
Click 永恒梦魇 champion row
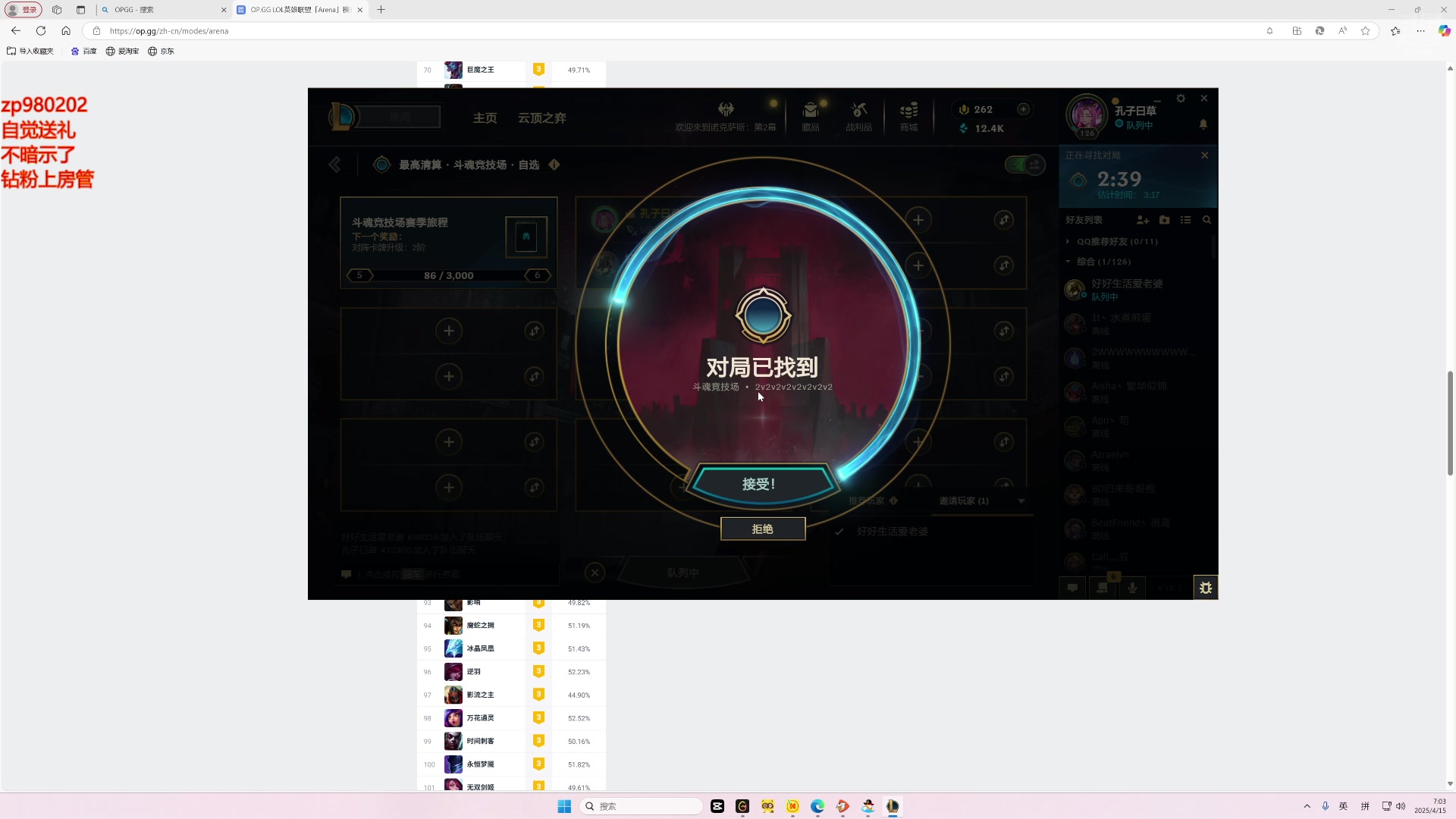pos(511,764)
